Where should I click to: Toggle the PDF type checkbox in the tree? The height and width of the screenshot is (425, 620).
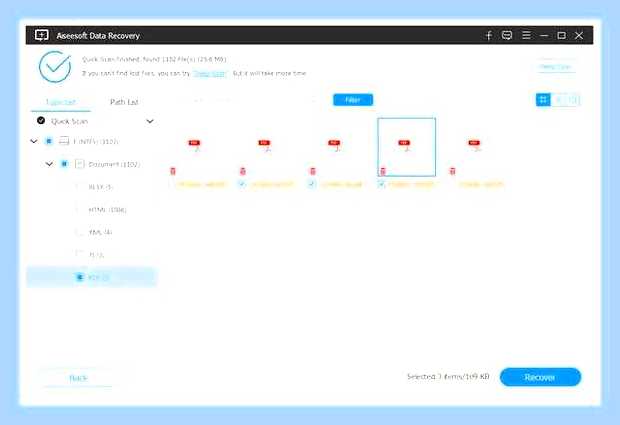point(80,277)
